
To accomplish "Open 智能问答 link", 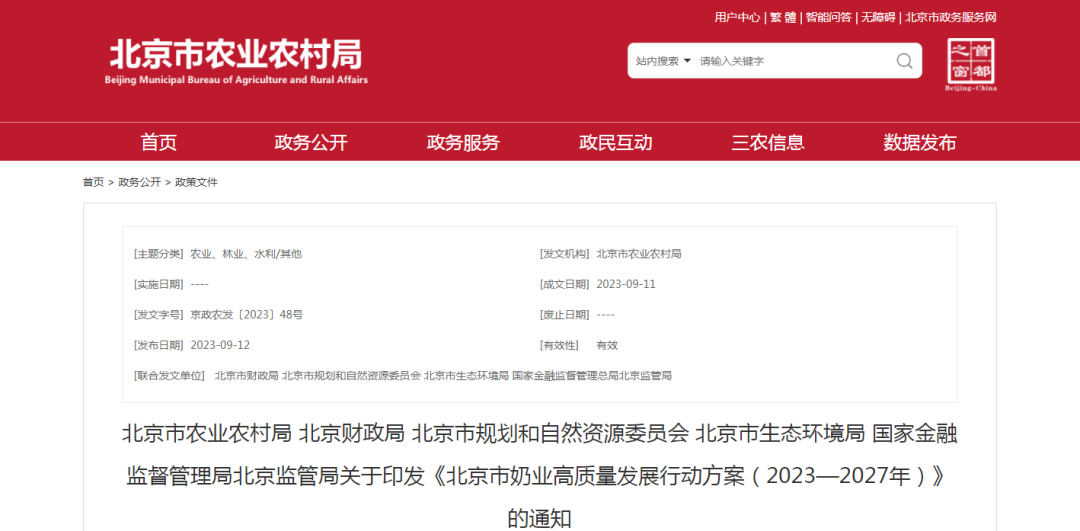I will (829, 17).
